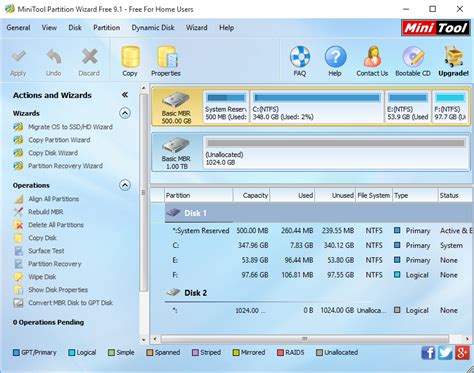Click the Show Disk Properties icon
The image size is (474, 373).
19,290
